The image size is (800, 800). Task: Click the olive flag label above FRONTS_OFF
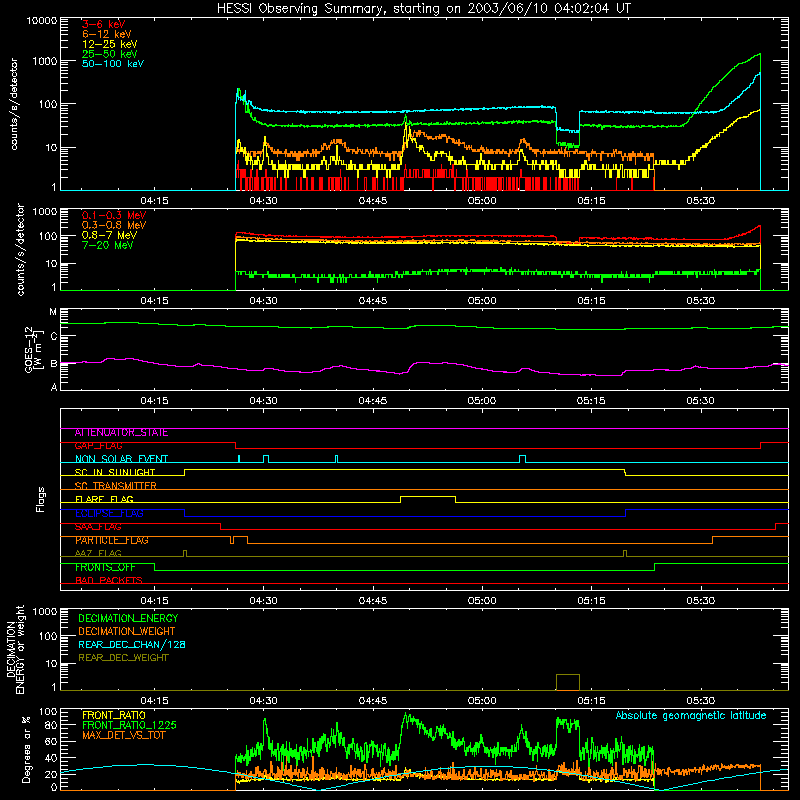[98, 553]
